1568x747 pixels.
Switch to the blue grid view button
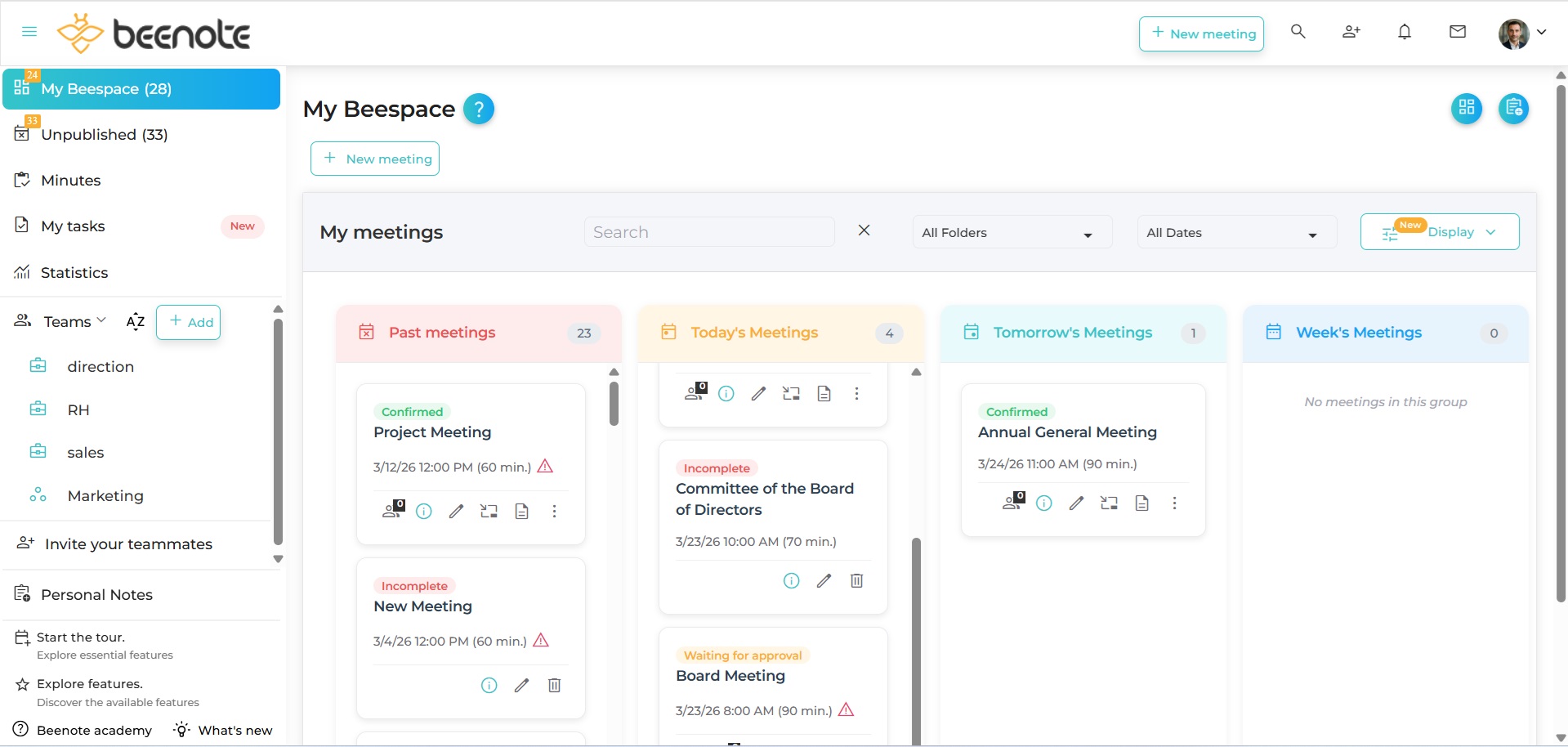(x=1466, y=108)
